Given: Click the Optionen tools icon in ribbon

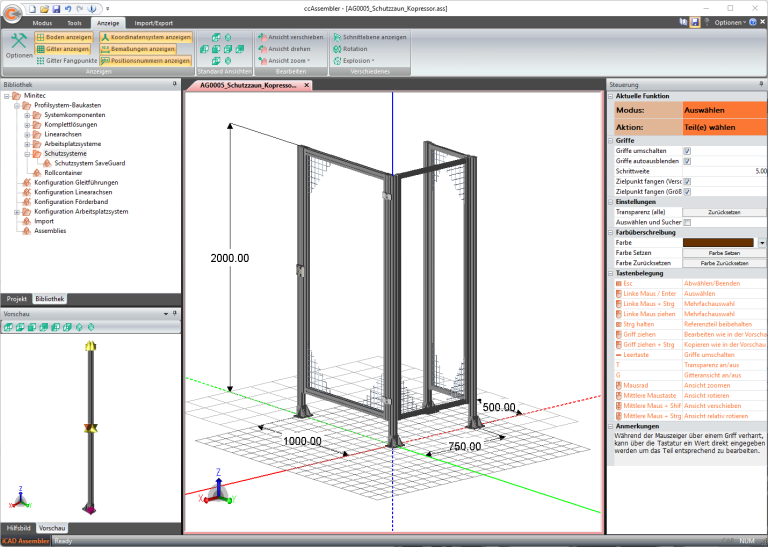Looking at the screenshot, I should 19,45.
